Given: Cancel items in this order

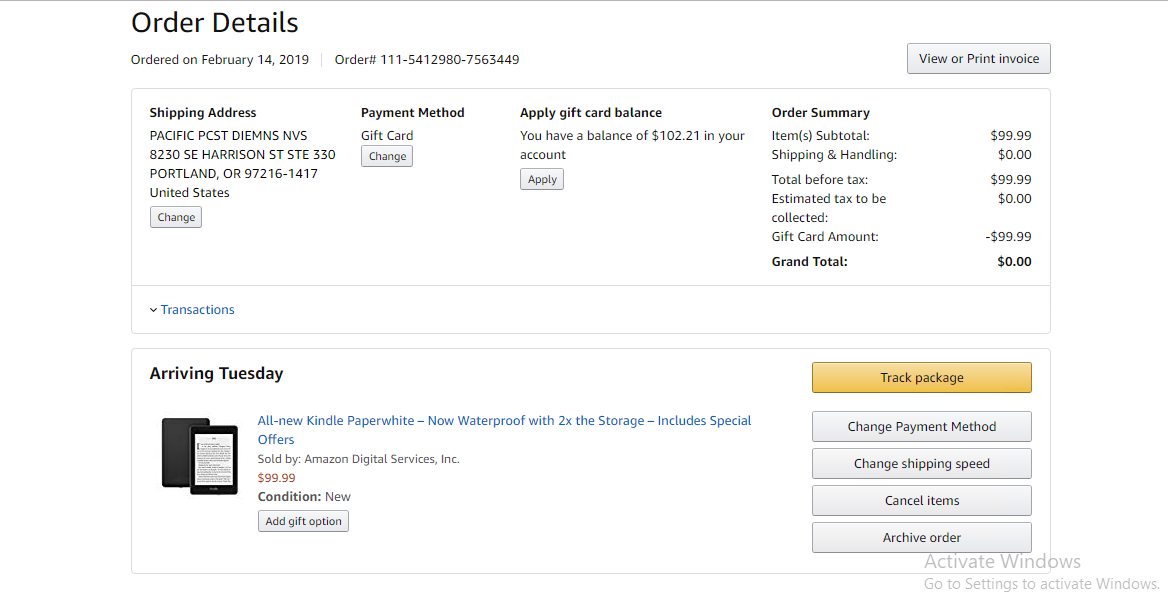Looking at the screenshot, I should [921, 501].
